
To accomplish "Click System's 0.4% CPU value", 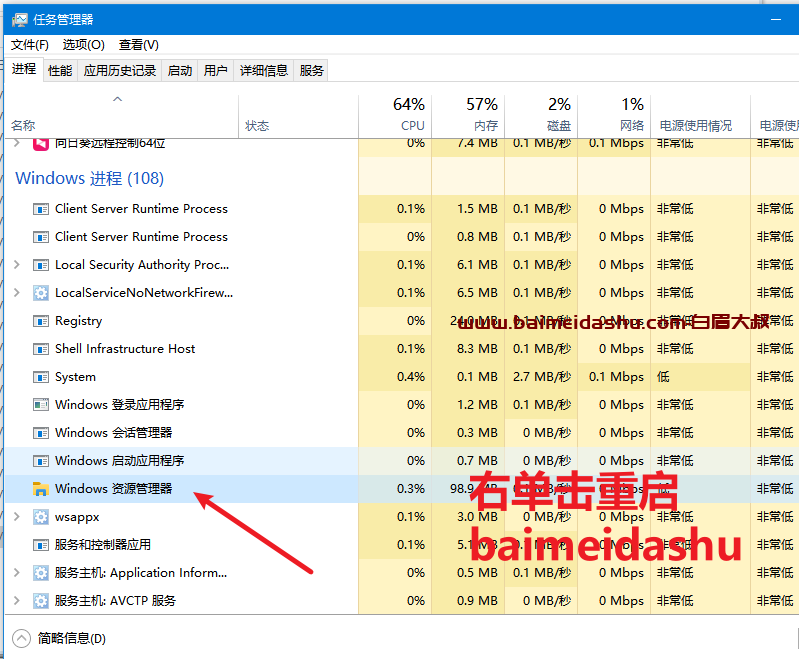I will pyautogui.click(x=411, y=377).
